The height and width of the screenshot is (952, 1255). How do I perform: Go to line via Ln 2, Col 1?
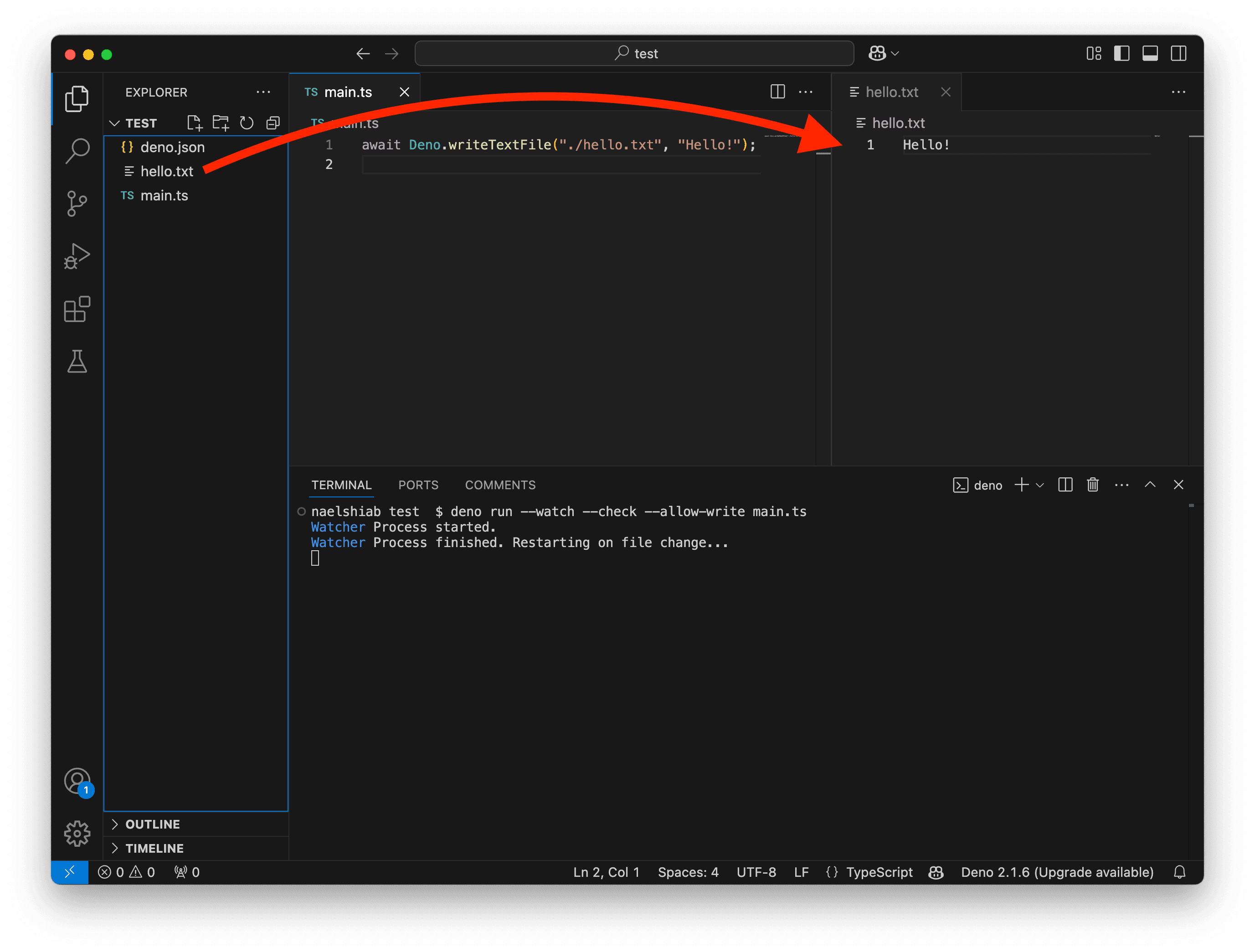tap(606, 872)
